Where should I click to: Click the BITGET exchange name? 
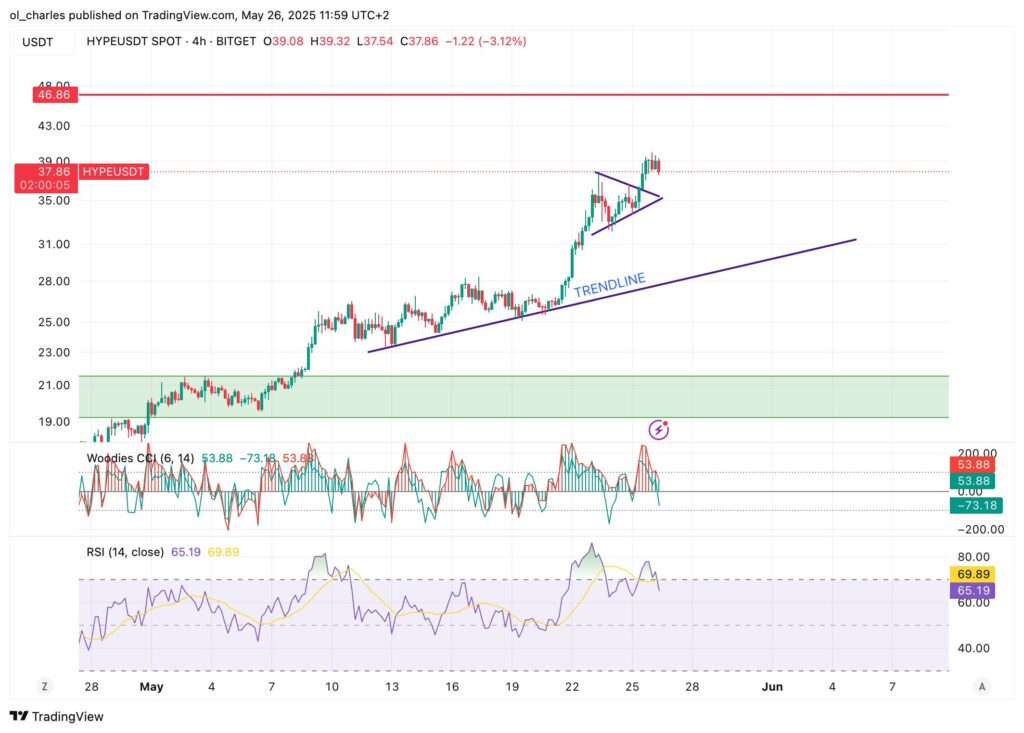[x=236, y=41]
